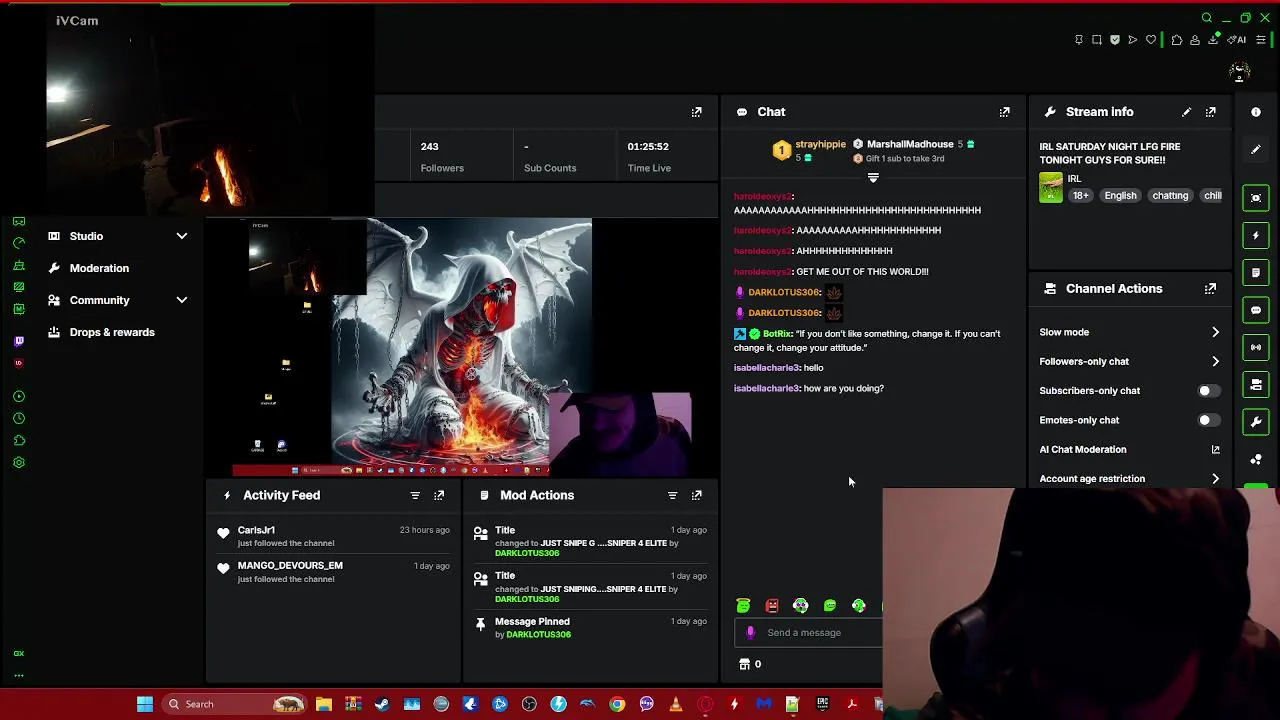Open Account age restriction options arrow
The height and width of the screenshot is (720, 1280).
[x=1215, y=480]
